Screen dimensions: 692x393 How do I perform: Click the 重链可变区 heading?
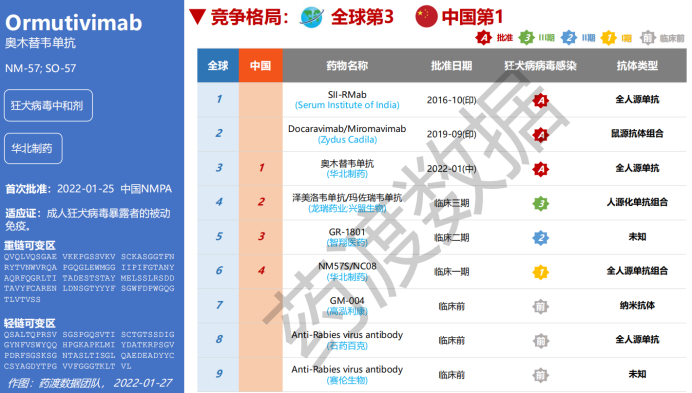click(x=30, y=245)
